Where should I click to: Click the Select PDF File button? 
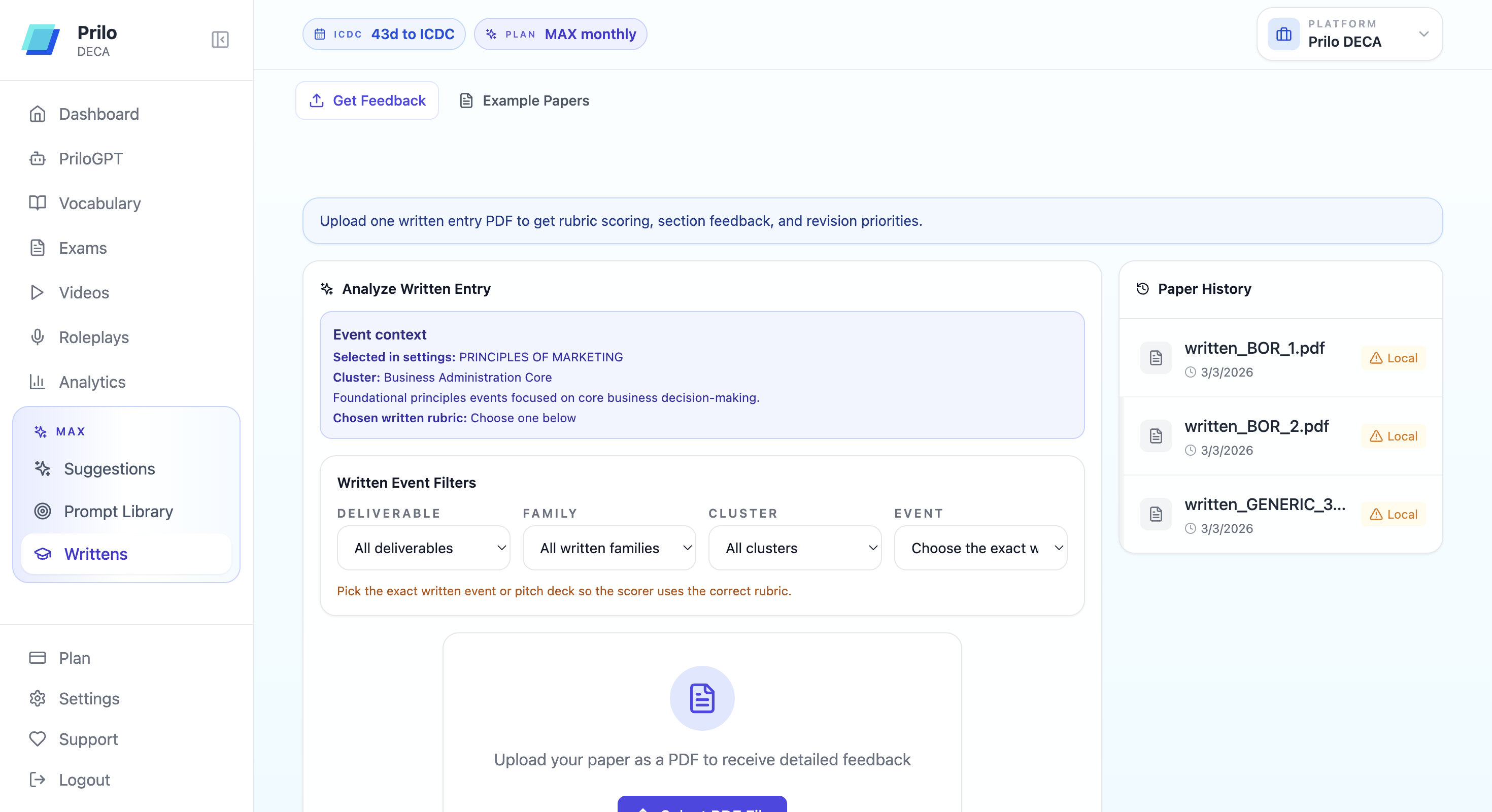pos(702,804)
